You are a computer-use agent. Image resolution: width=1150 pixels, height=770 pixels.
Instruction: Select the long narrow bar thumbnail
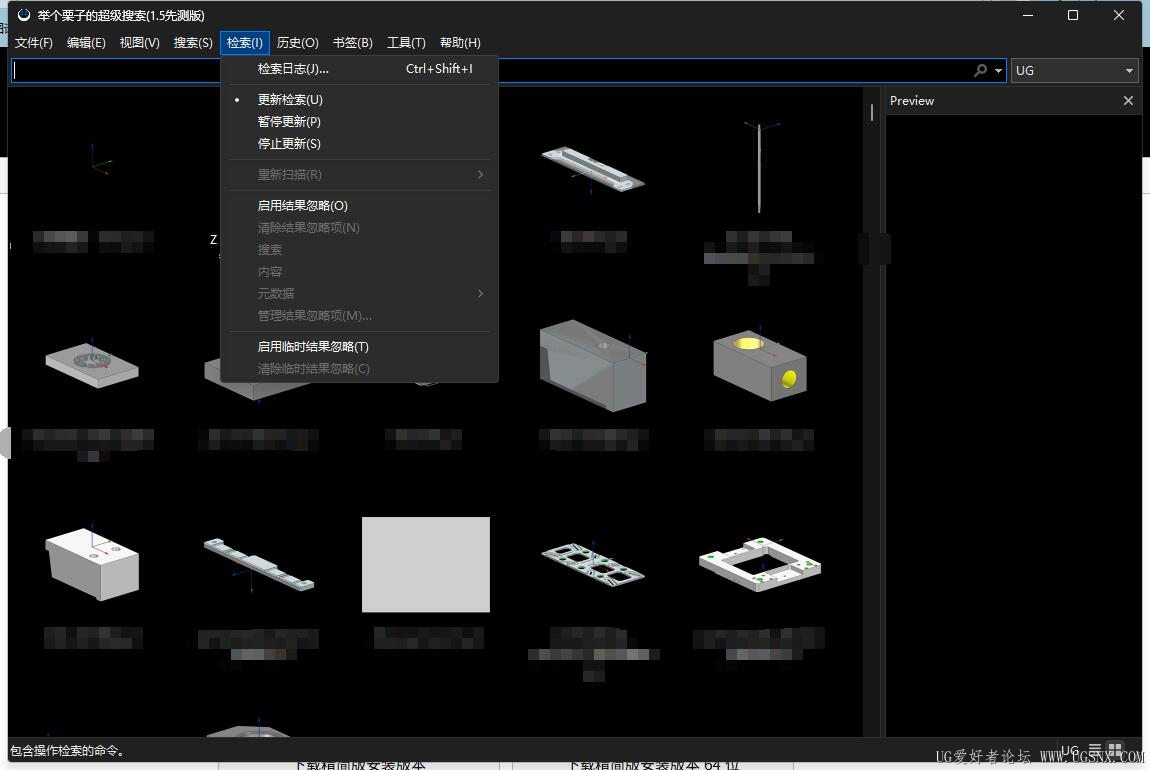[259, 564]
